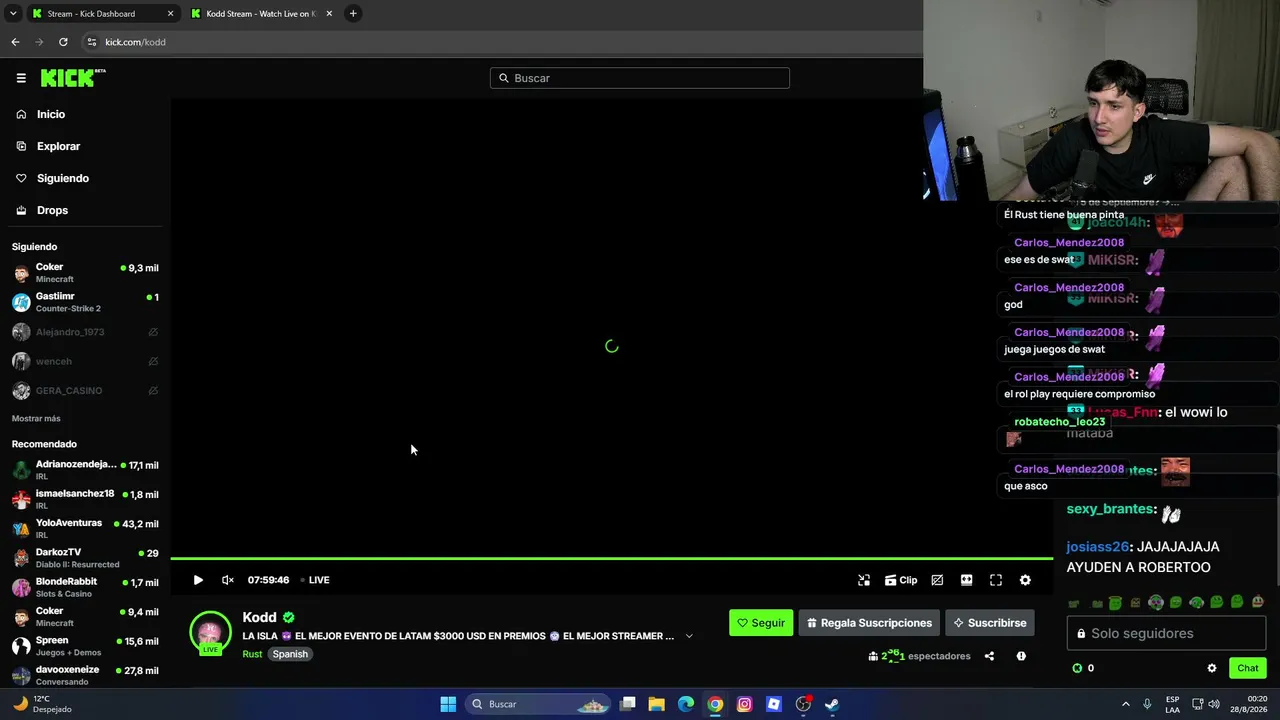
Task: Reload the kick.com page
Action: point(63,42)
